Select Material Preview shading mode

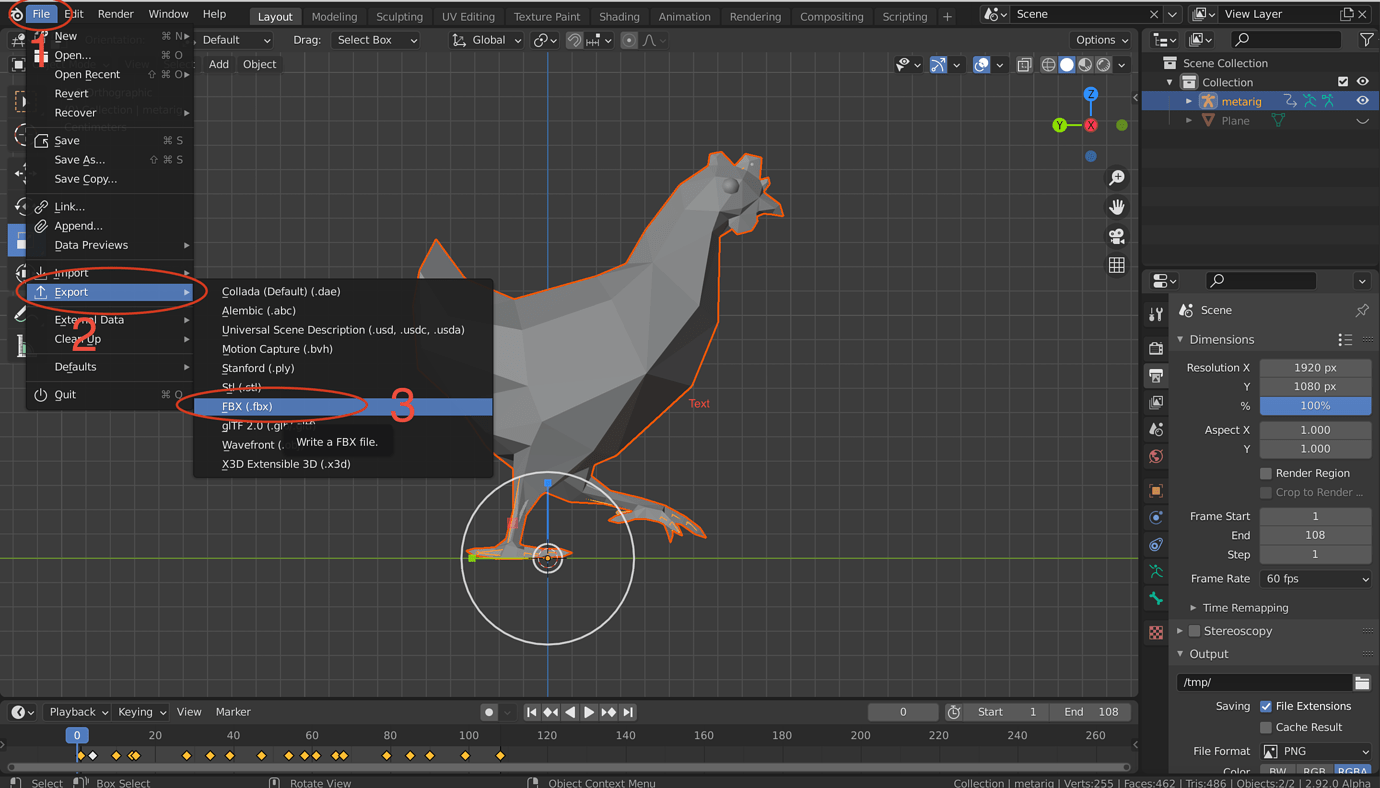1084,64
